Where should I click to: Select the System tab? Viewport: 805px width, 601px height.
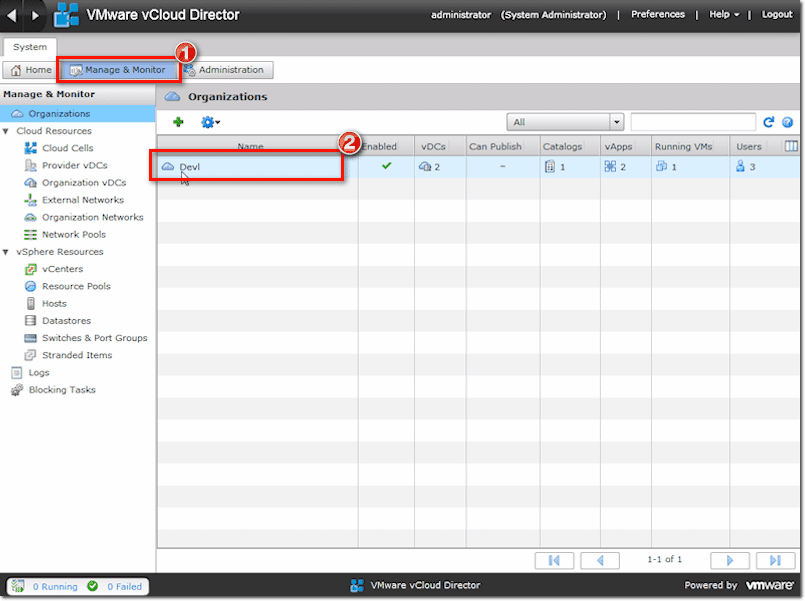[x=30, y=47]
